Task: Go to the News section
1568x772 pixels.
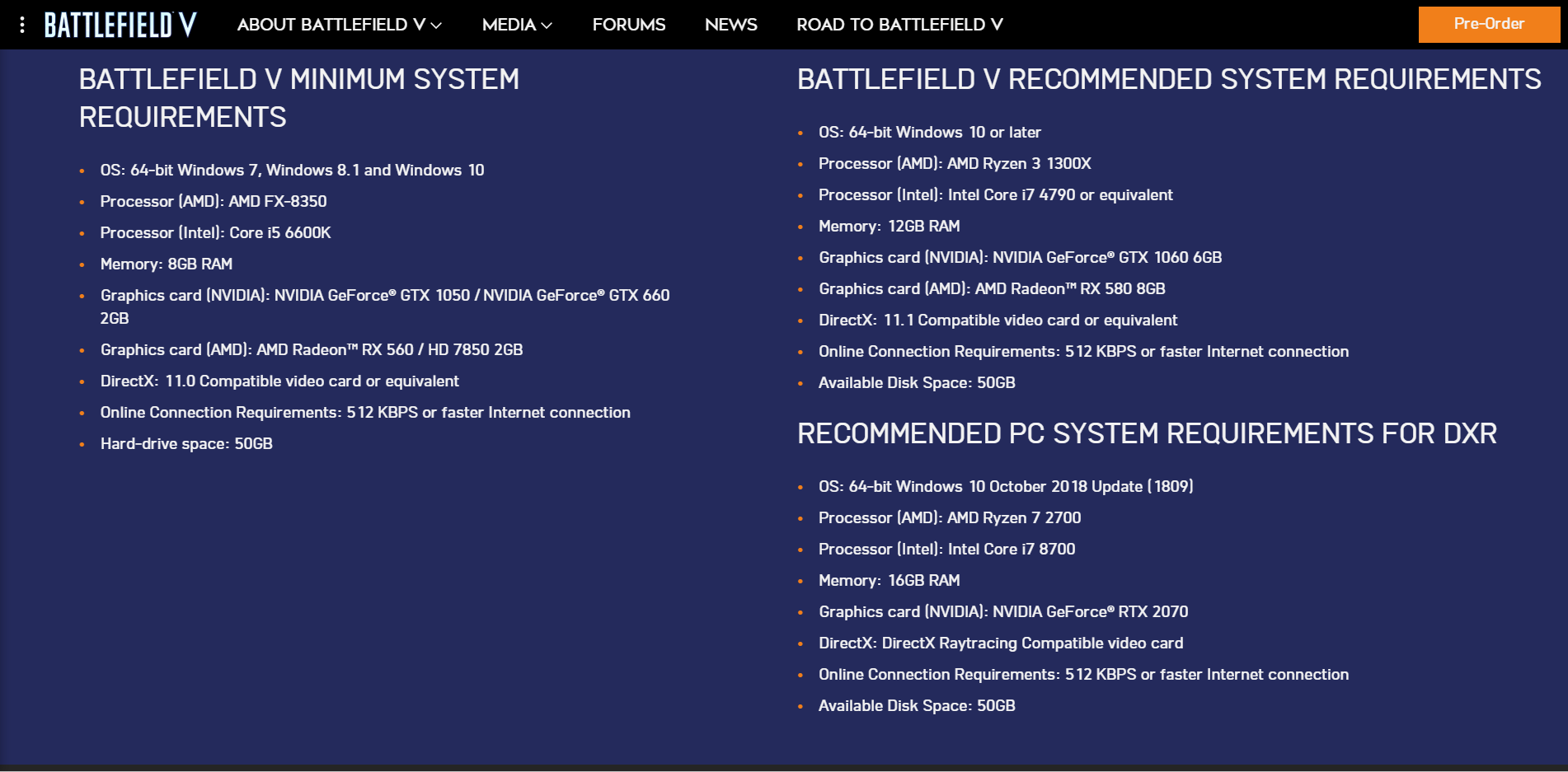Action: [730, 25]
